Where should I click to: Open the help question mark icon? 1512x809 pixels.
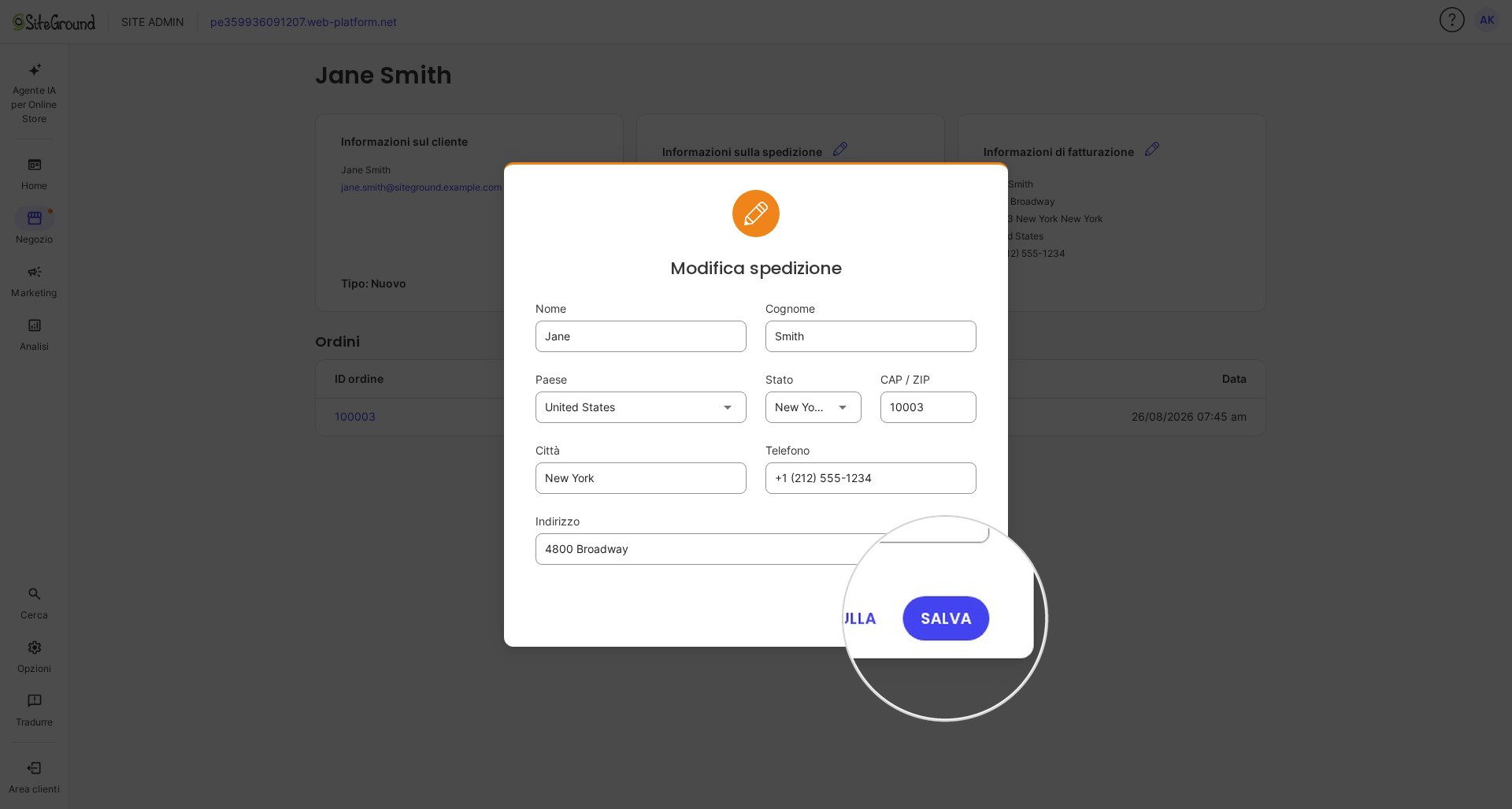(1451, 20)
